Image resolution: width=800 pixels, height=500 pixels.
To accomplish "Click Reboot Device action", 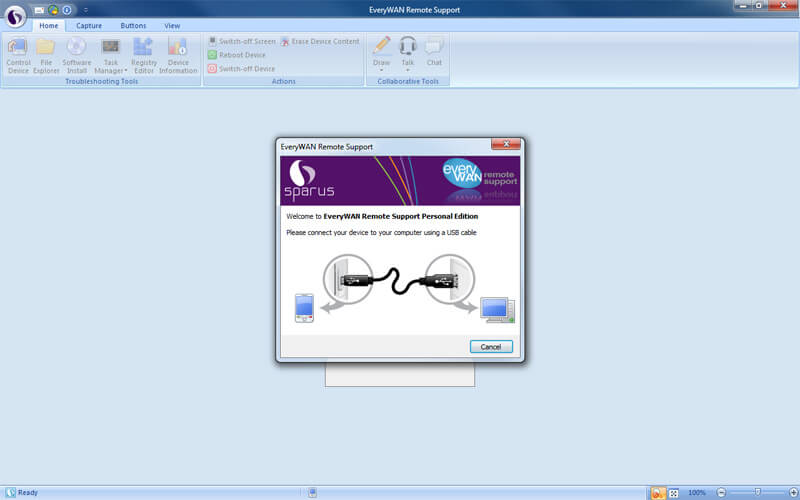I will click(237, 55).
